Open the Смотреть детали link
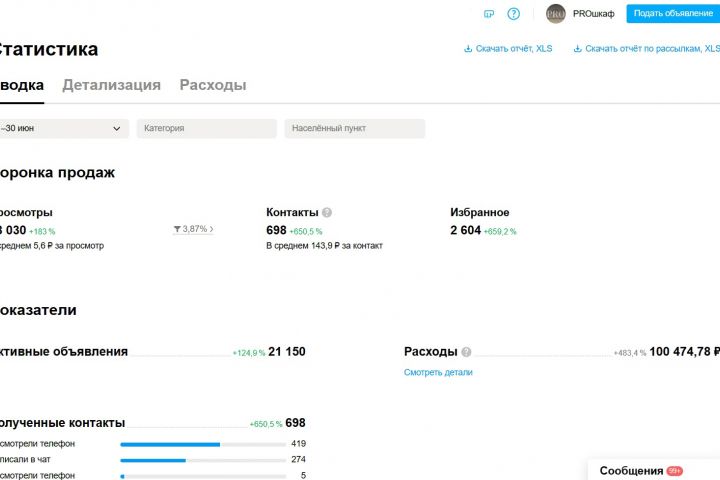The image size is (720, 480). tap(438, 372)
